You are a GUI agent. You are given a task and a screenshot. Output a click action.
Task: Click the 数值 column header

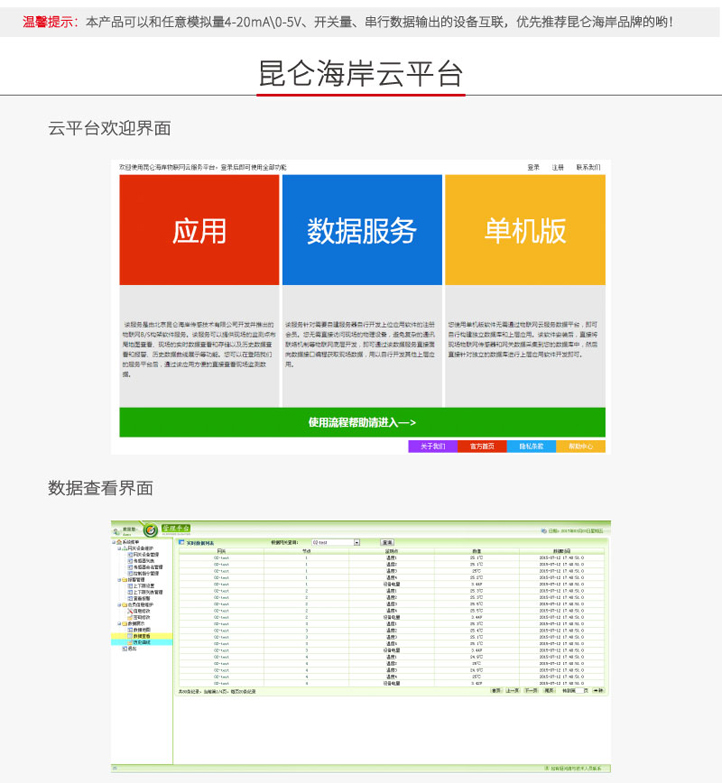click(477, 551)
